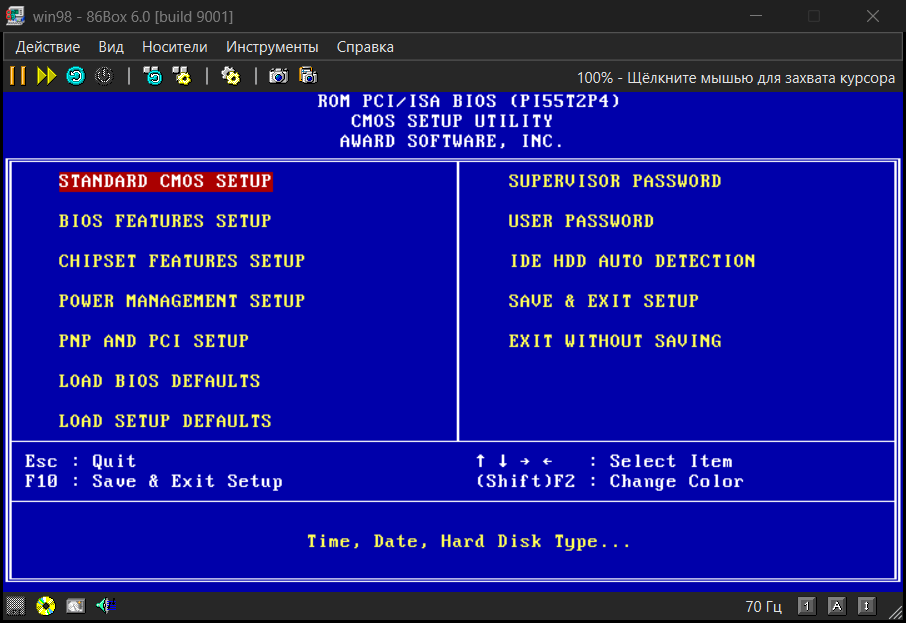Image resolution: width=906 pixels, height=623 pixels.
Task: Click the Scroll Lock arrow indicator
Action: click(x=867, y=606)
